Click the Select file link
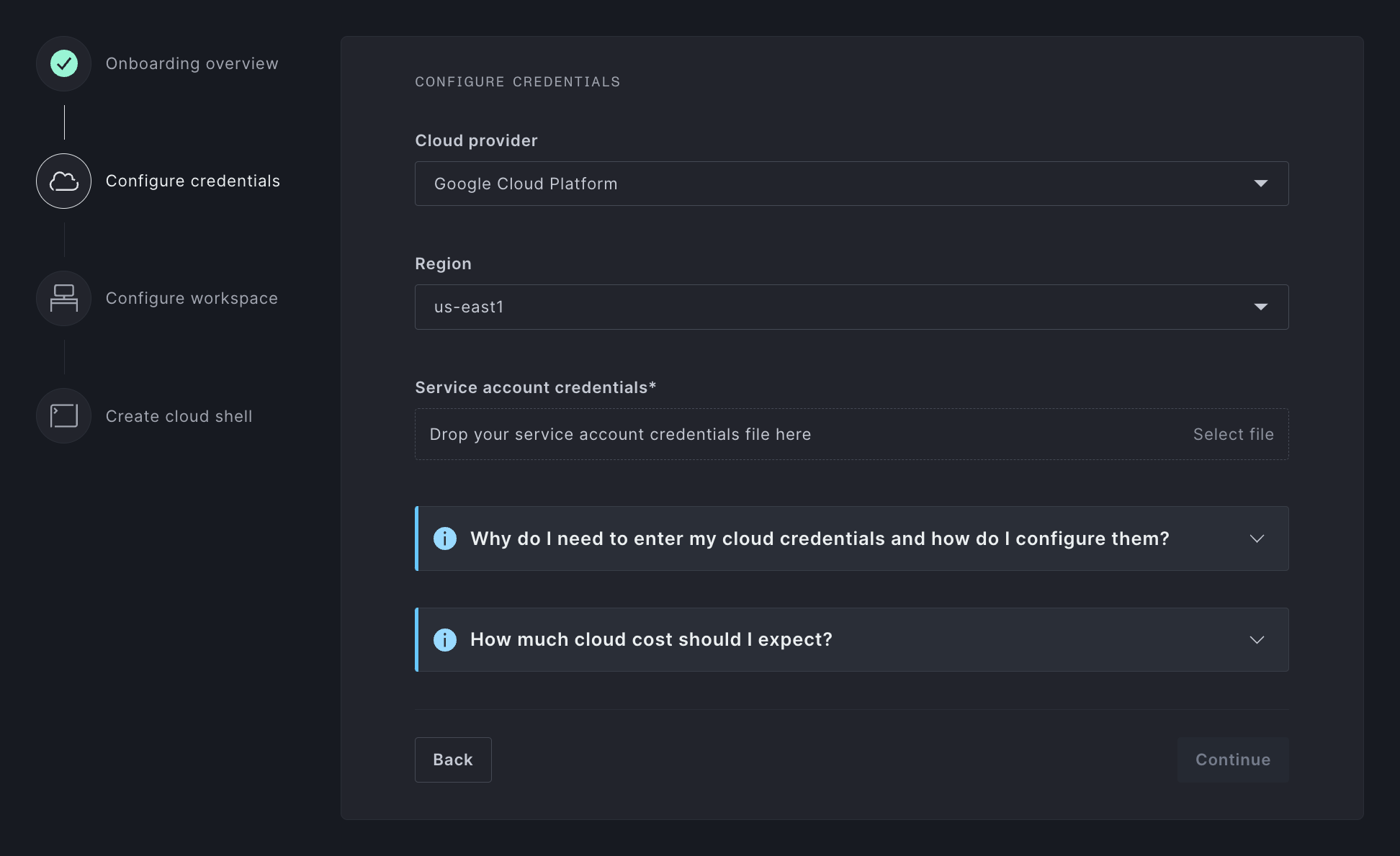The height and width of the screenshot is (856, 1400). (x=1233, y=434)
